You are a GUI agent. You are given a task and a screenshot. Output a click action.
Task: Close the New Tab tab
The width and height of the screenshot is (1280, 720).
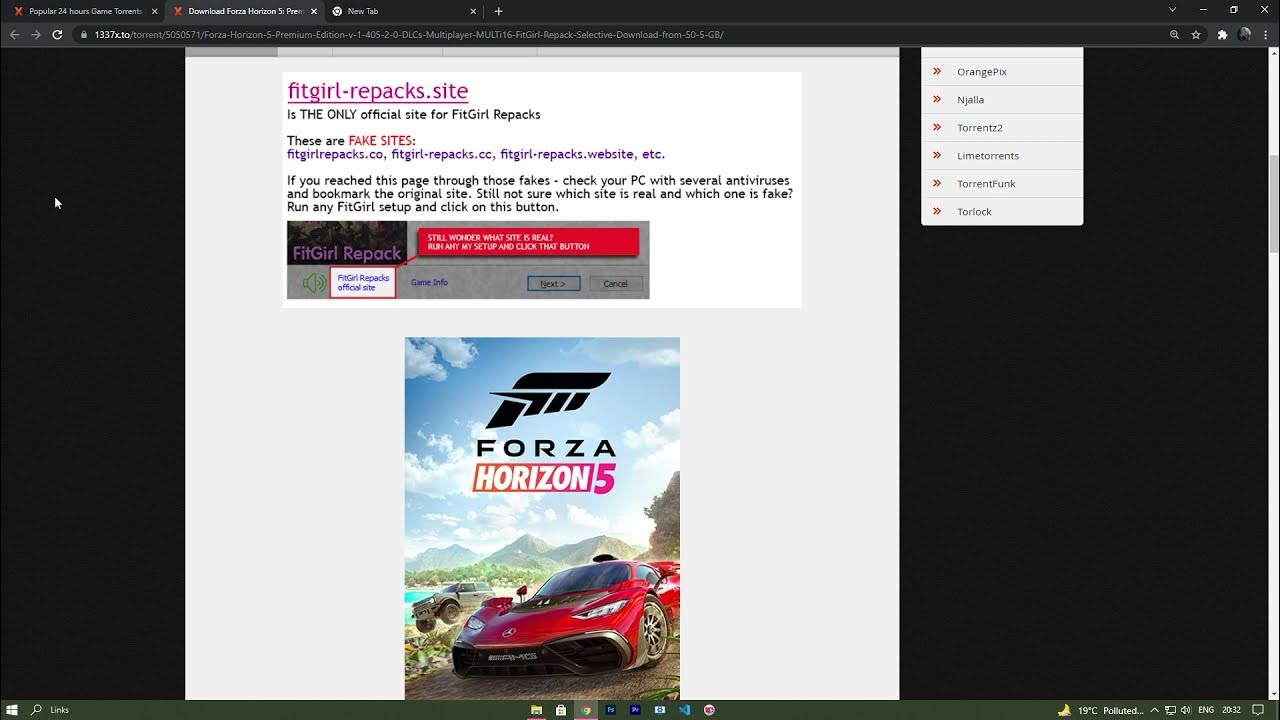(x=472, y=11)
